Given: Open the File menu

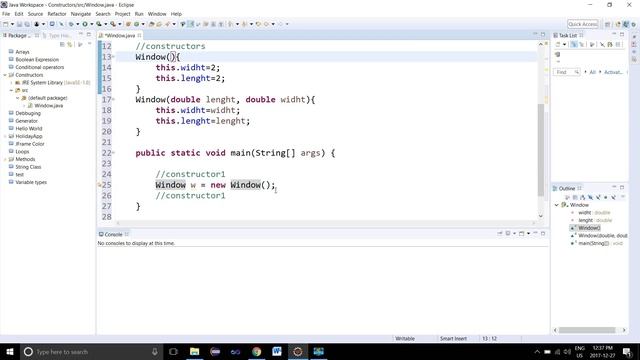Looking at the screenshot, I should coord(6,14).
